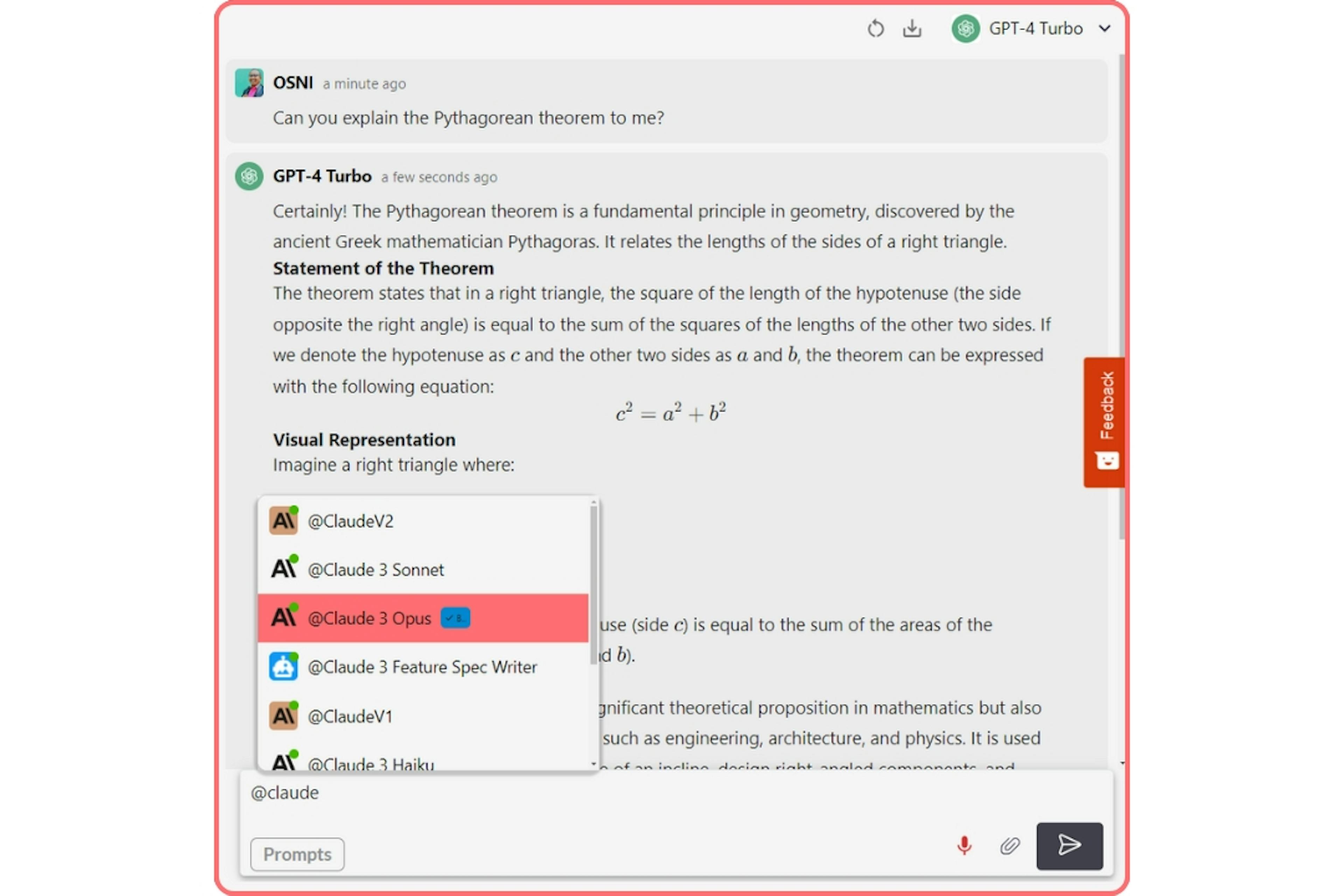Click the Anthropic Claude V2 icon
The image size is (1344, 896).
(x=283, y=520)
